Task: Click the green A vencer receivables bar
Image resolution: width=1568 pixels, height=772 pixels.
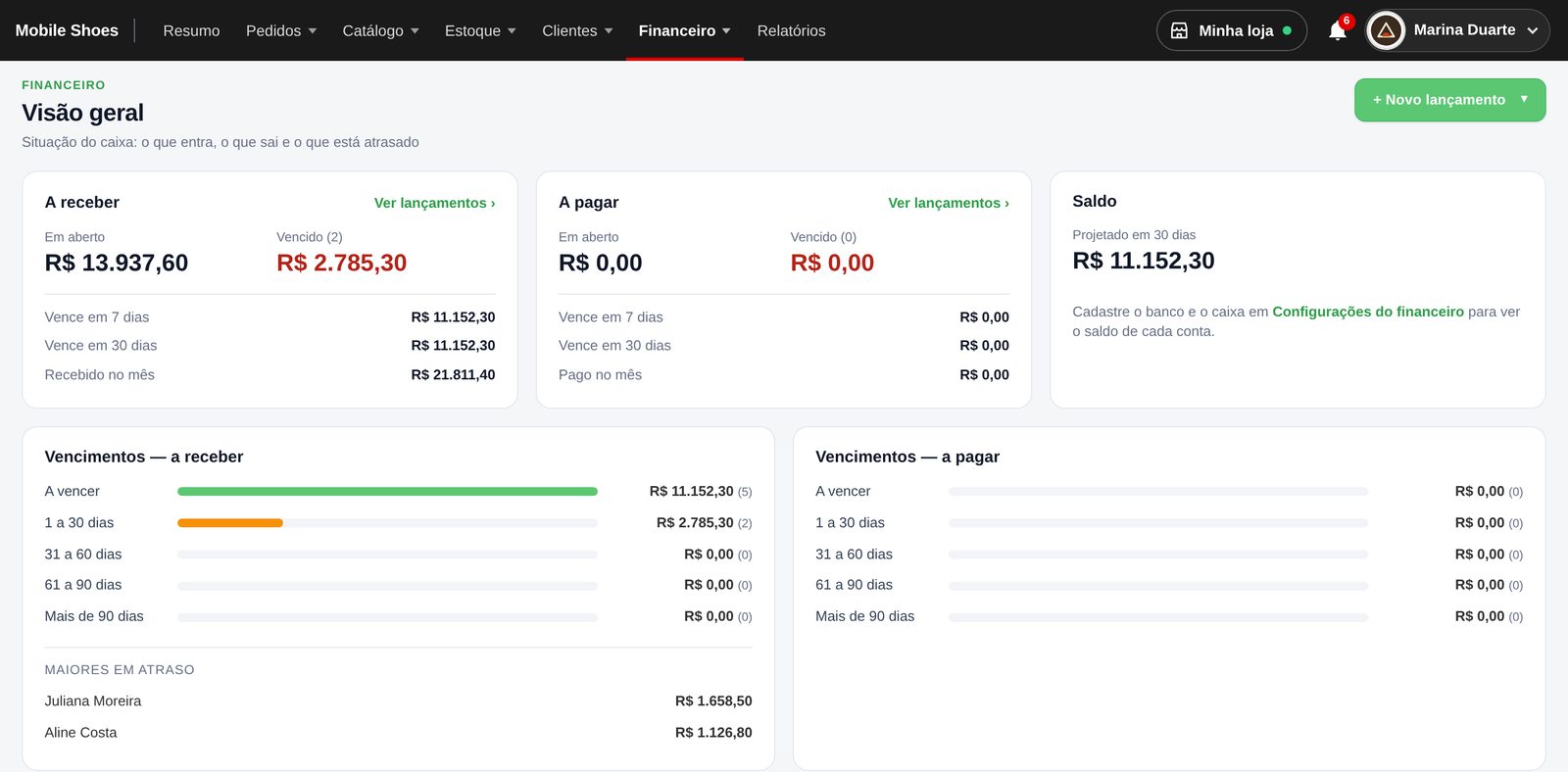Action: (x=387, y=492)
